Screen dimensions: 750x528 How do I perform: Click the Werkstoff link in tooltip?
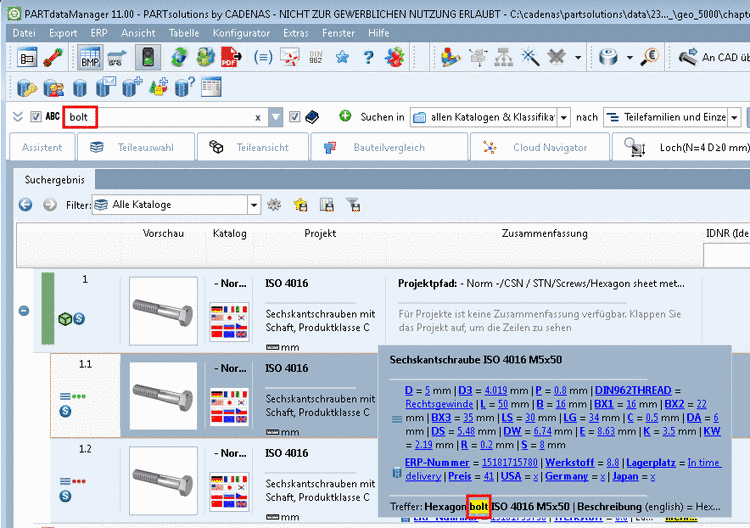[570, 462]
